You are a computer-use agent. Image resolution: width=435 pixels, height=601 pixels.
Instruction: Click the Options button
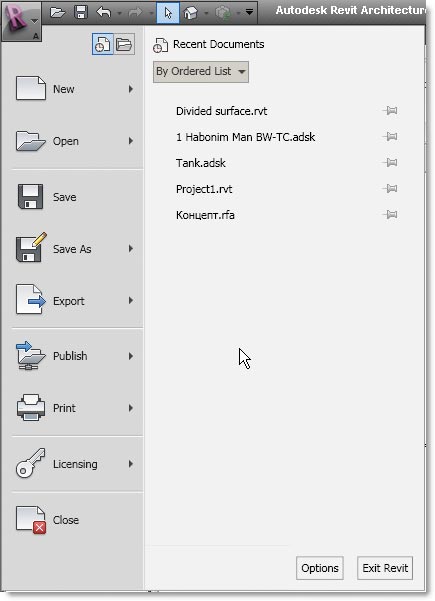click(x=320, y=568)
